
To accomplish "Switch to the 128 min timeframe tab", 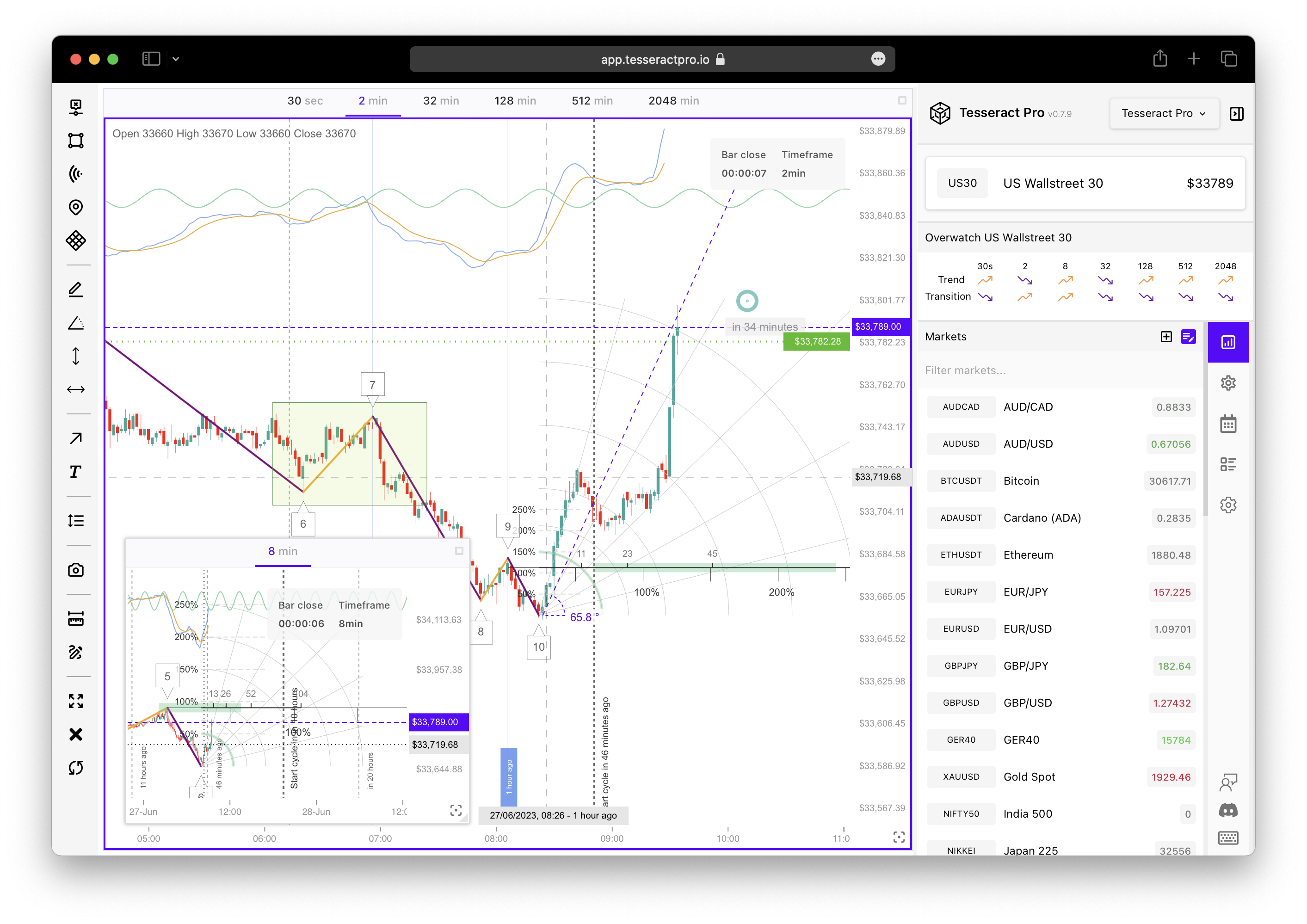I will pyautogui.click(x=515, y=101).
